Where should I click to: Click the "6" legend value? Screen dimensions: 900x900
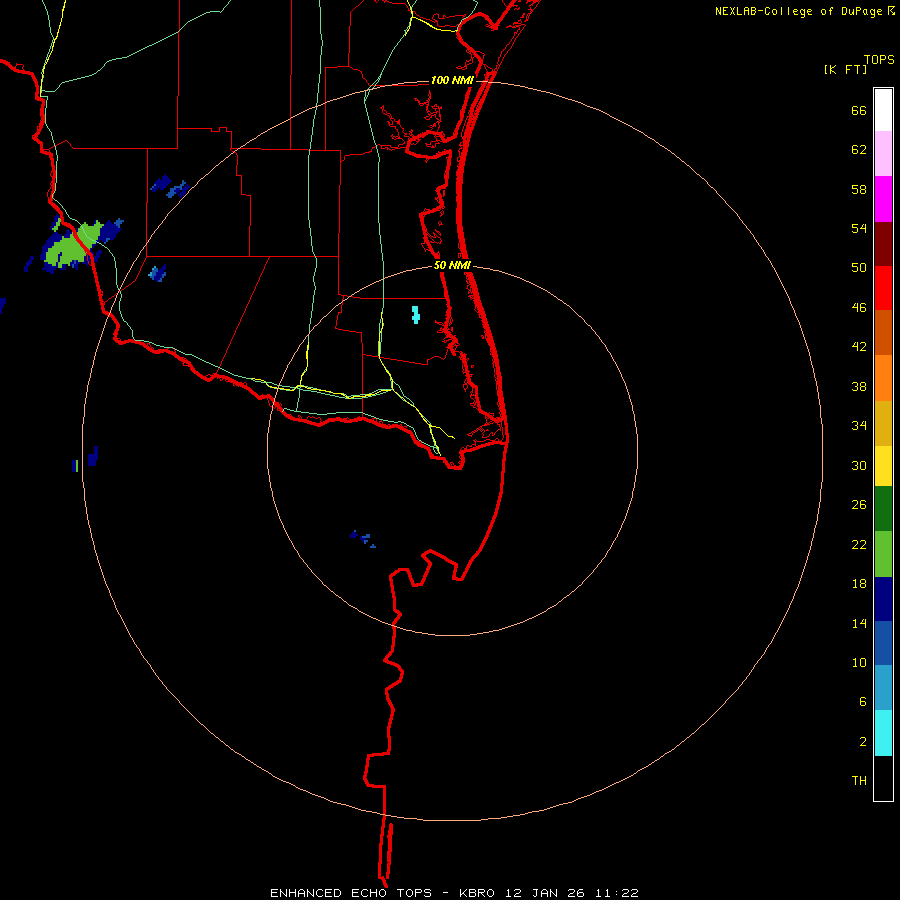tap(863, 701)
